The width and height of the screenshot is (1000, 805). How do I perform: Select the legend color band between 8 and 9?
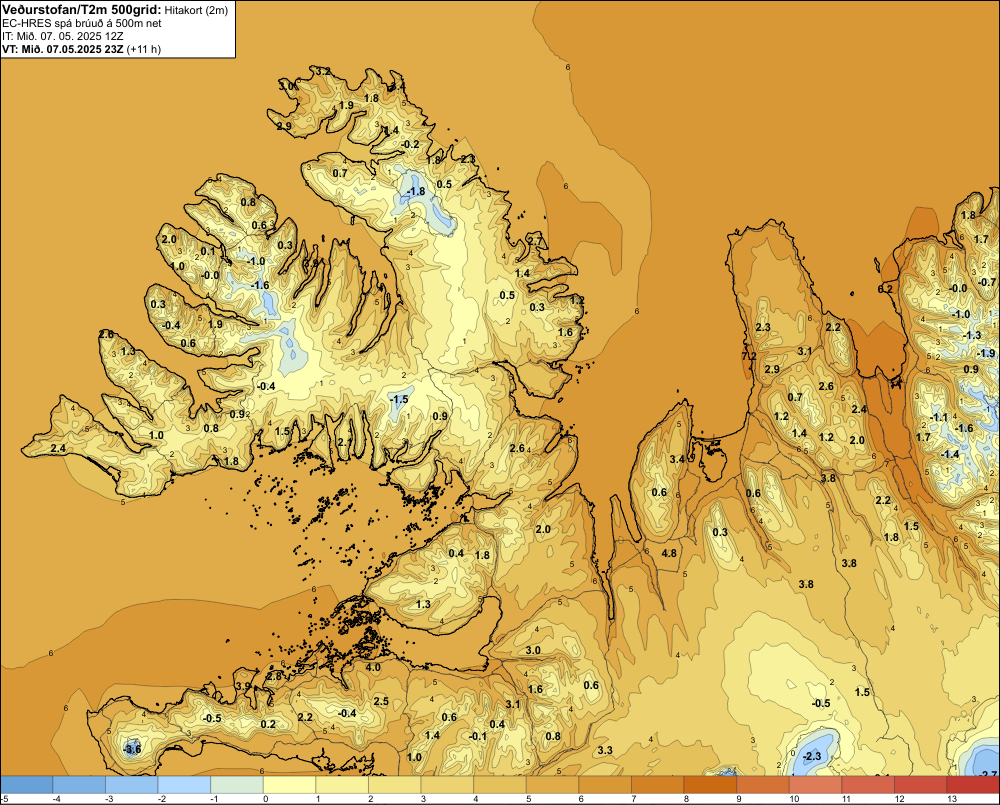[710, 784]
